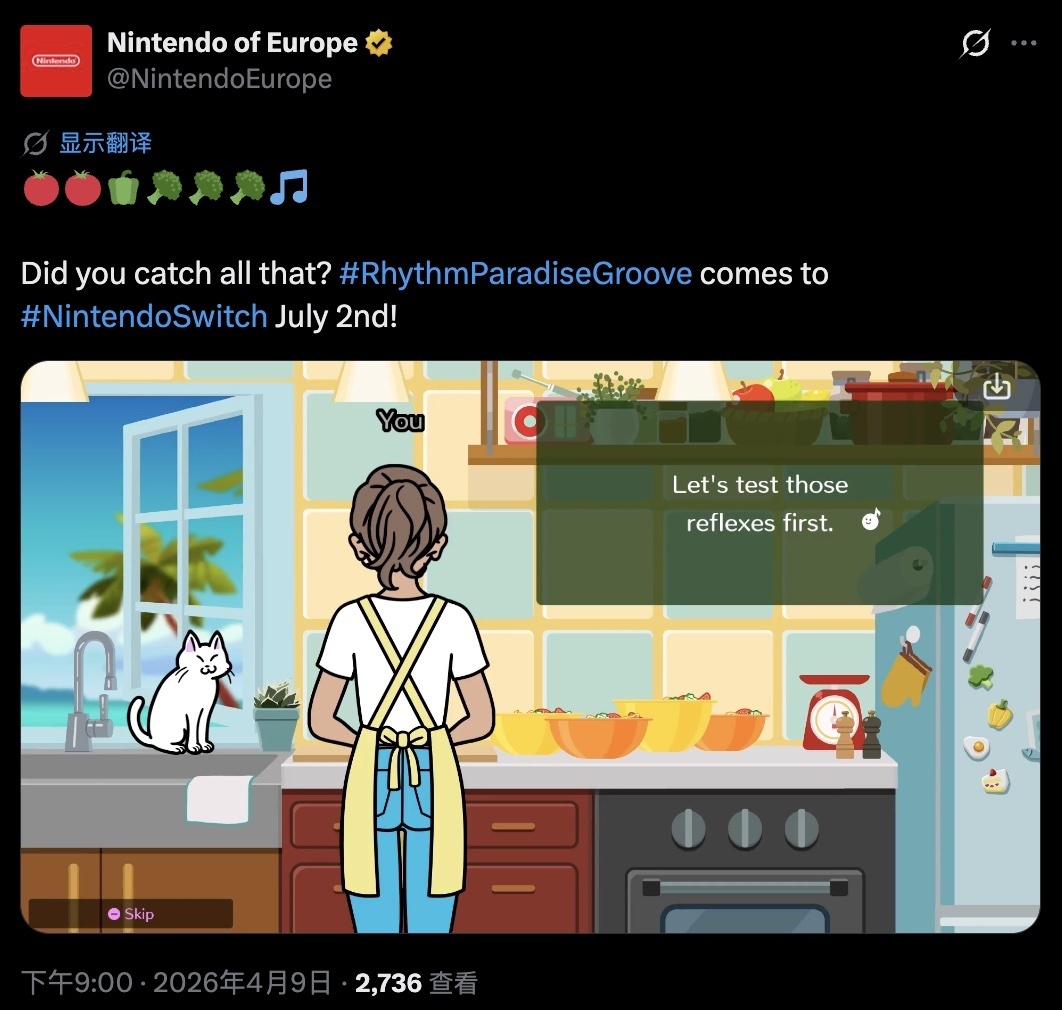
Task: Open the 2,736 查看 views count
Action: [x=417, y=983]
